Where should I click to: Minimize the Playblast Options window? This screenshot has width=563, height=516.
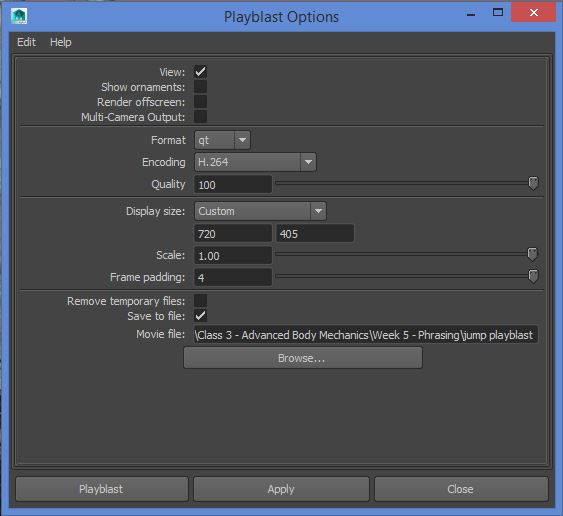(471, 15)
